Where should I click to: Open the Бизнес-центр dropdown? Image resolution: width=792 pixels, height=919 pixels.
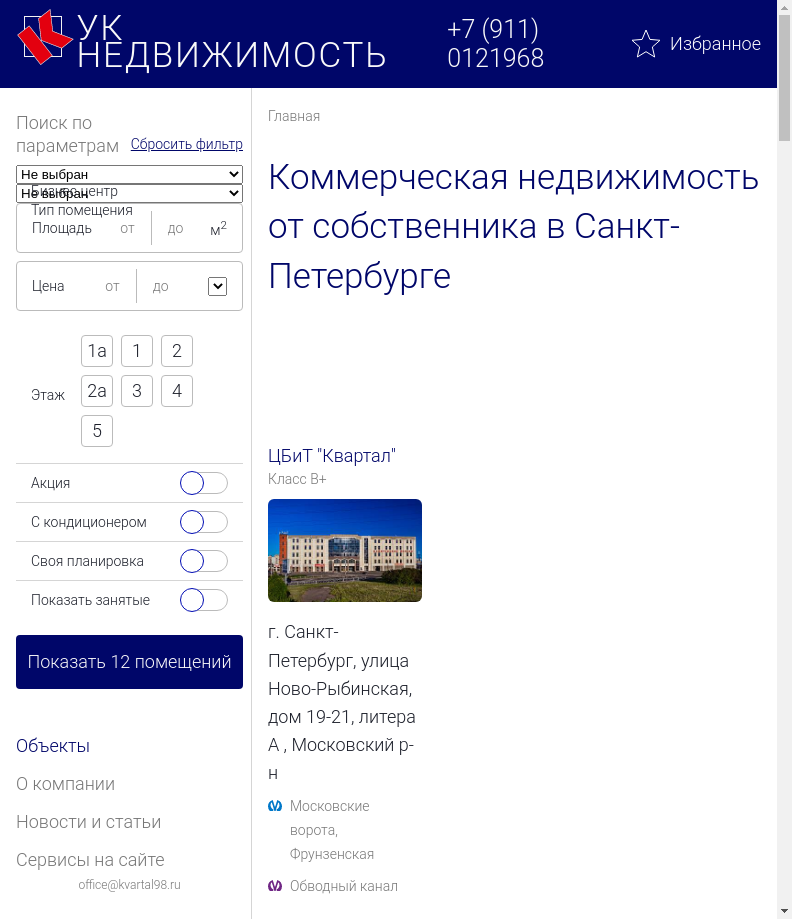pos(129,174)
